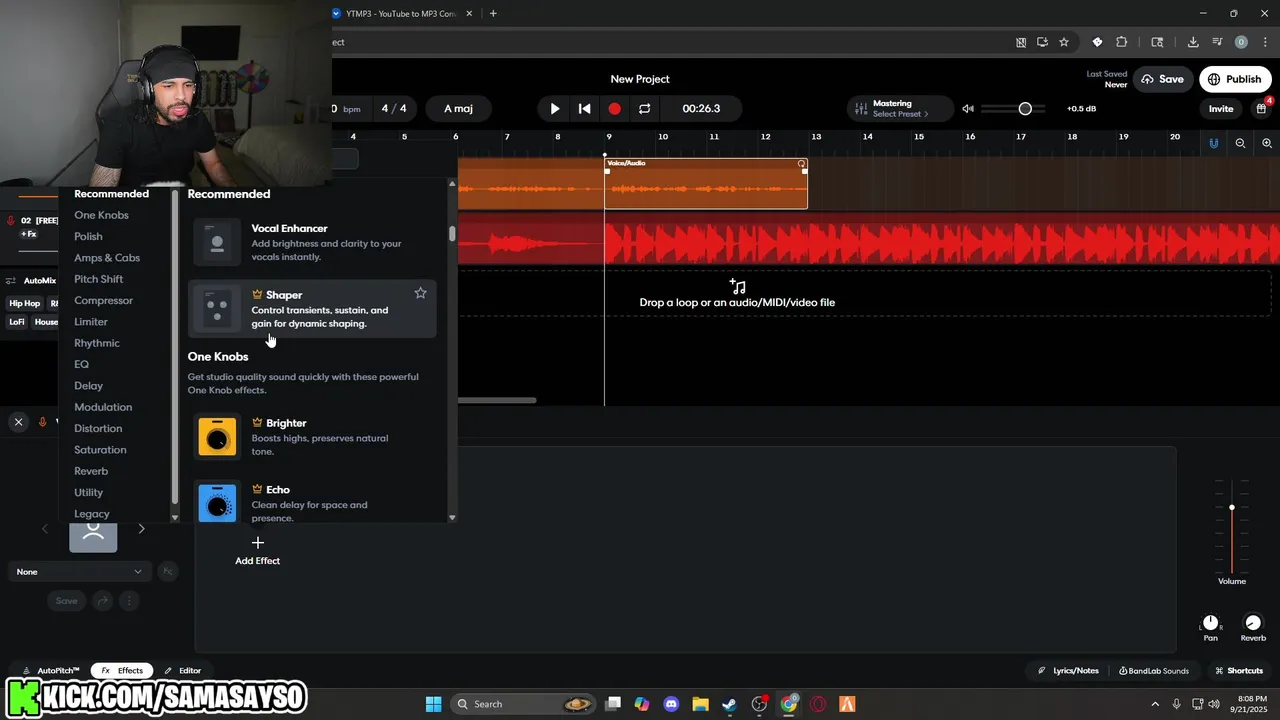Viewport: 1280px width, 720px height.
Task: Open Mastering Select Preset menu
Action: pos(900,108)
